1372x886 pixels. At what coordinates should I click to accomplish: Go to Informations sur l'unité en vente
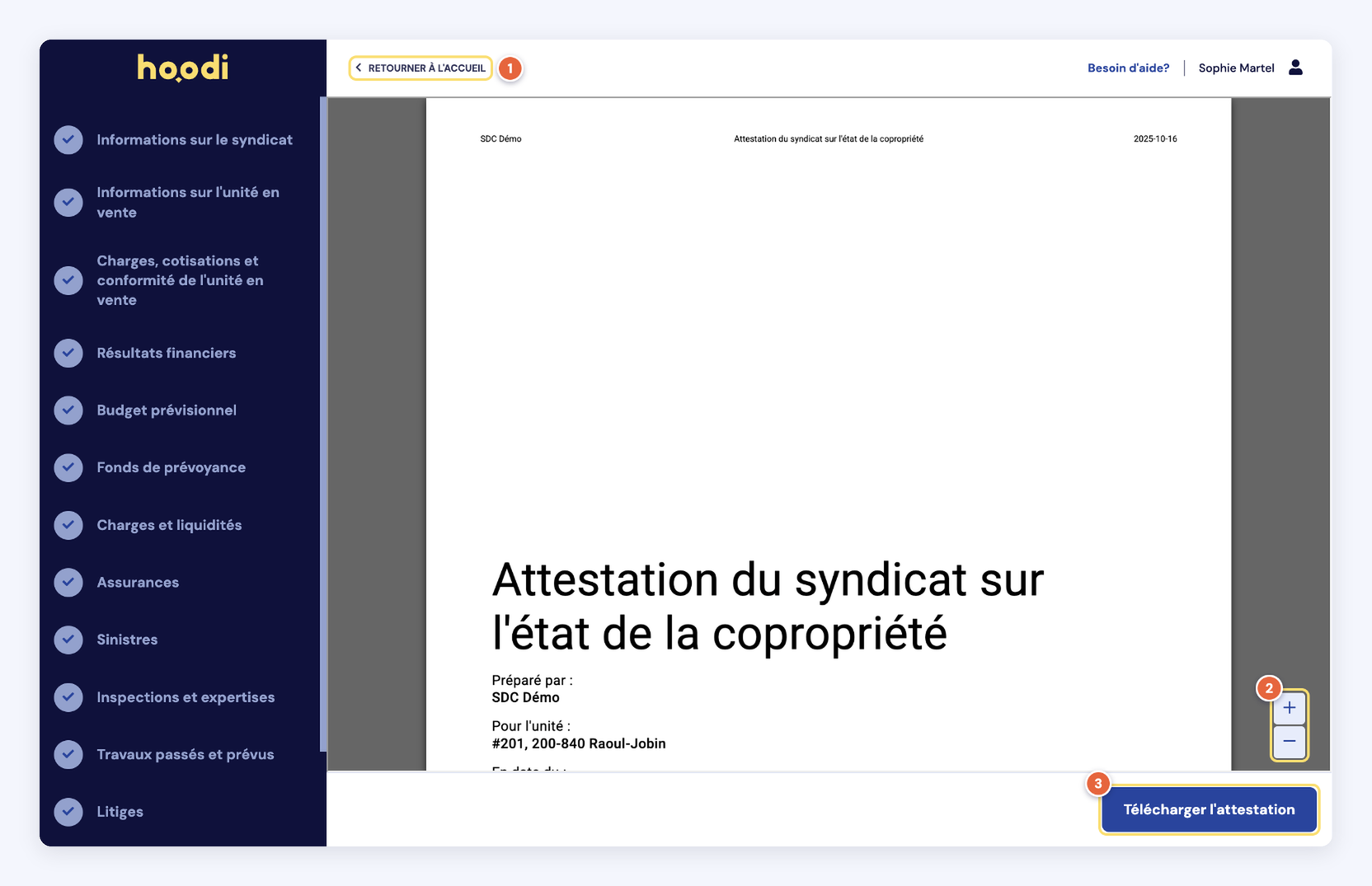pos(188,202)
